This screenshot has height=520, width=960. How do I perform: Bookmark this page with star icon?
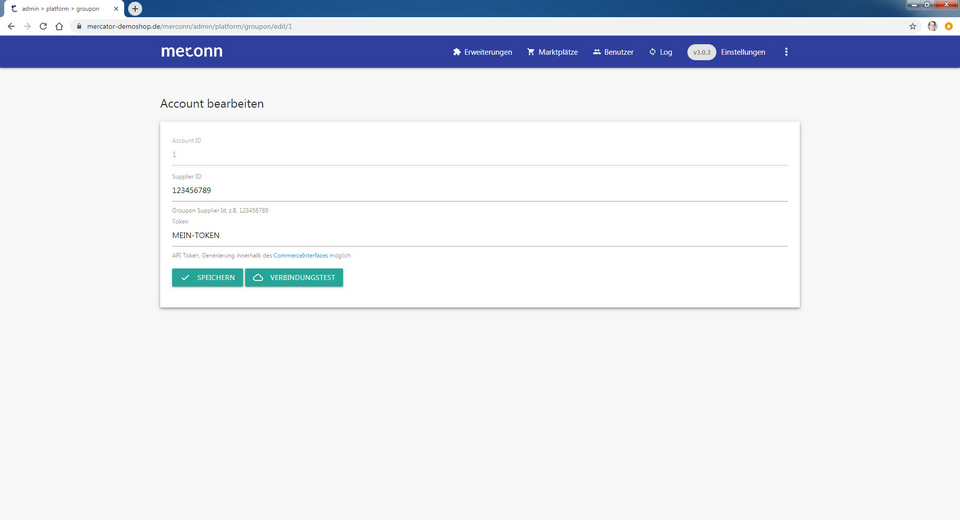913,26
